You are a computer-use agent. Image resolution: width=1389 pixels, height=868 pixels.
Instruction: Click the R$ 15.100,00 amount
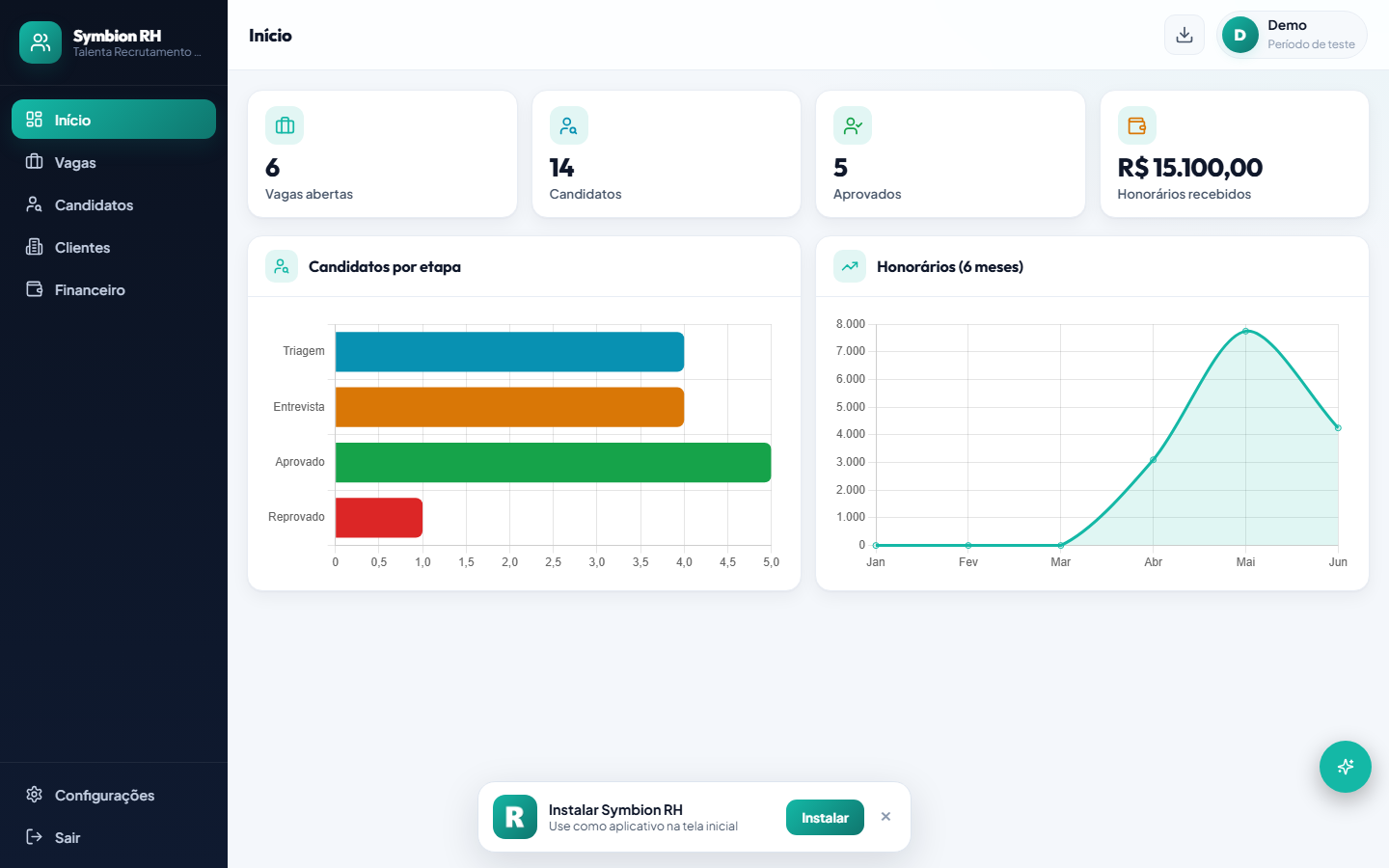[1190, 168]
